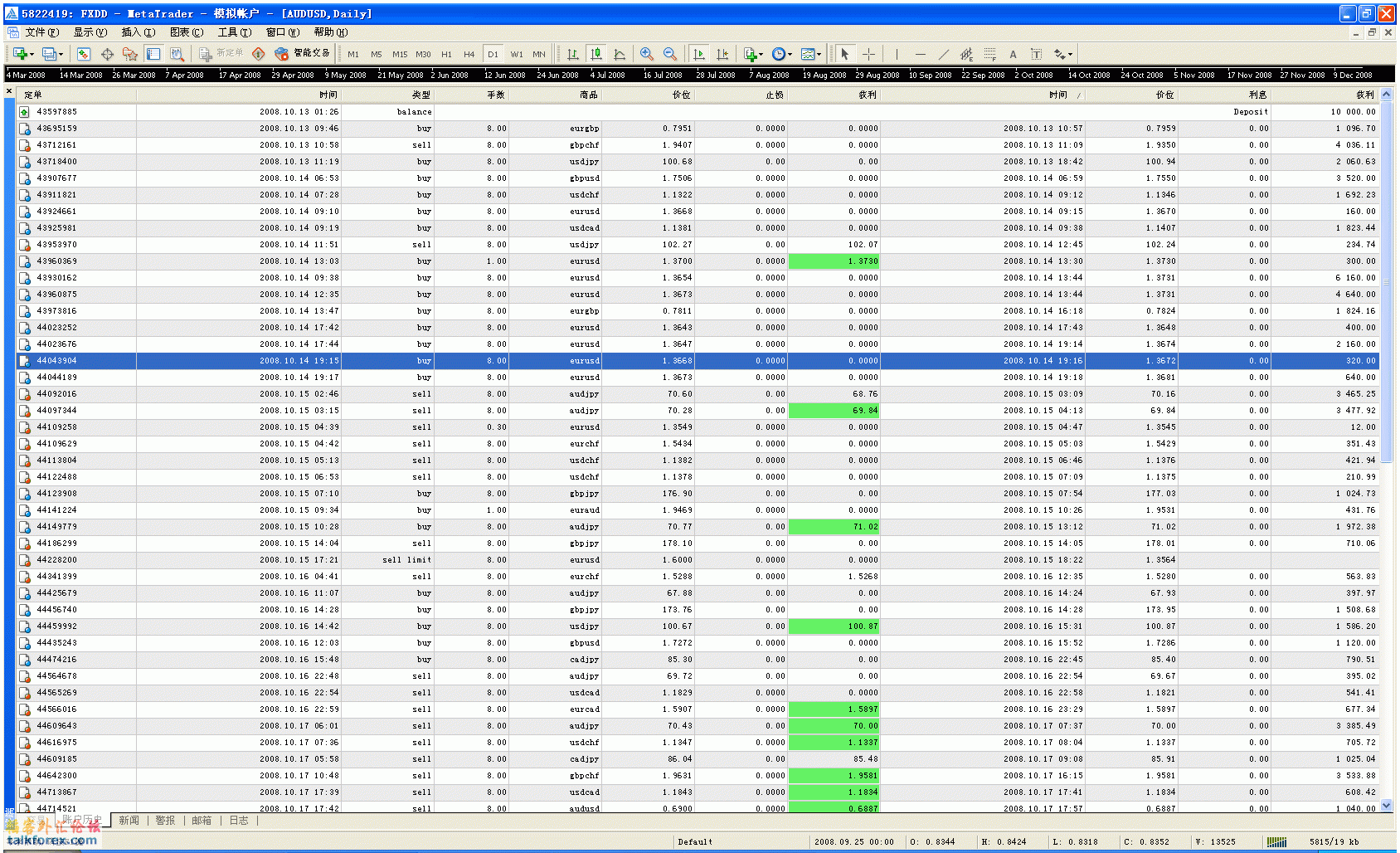Select the horizontal line tool
The image size is (1400, 853).
[x=920, y=54]
